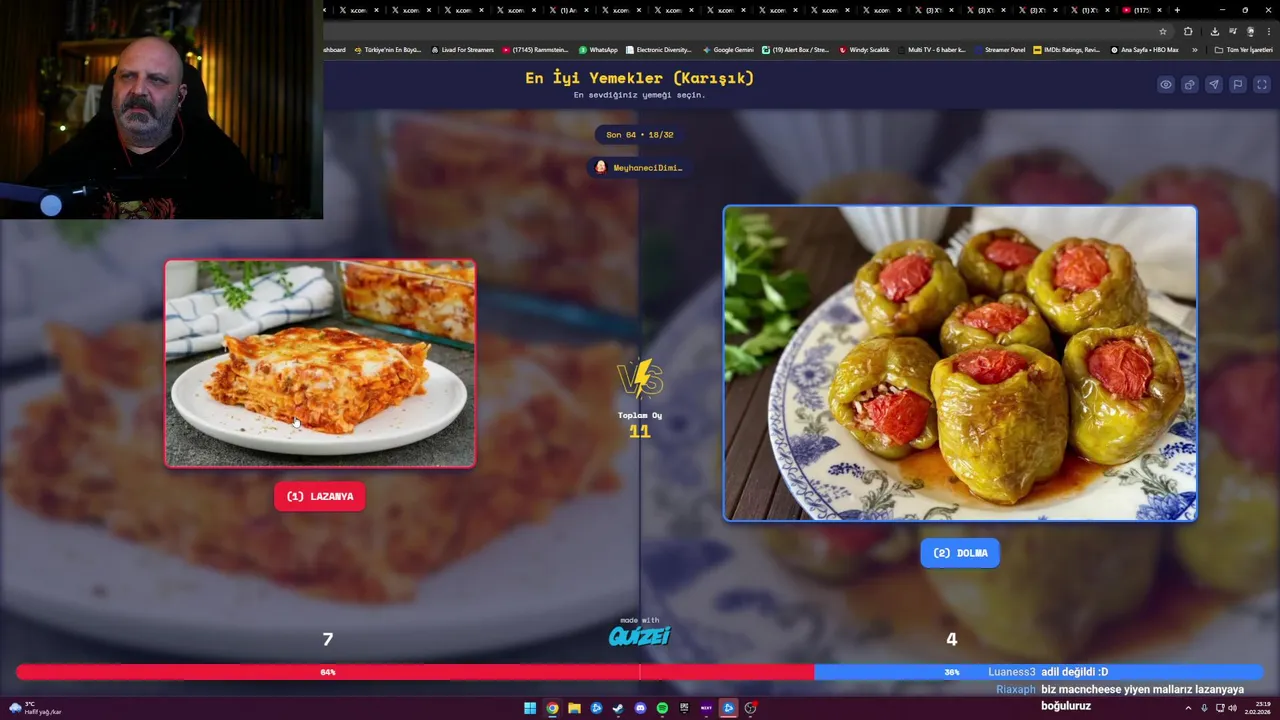Open the Tüm Yer İşaretleri folder
Viewport: 1280px width, 720px height.
[x=1243, y=49]
